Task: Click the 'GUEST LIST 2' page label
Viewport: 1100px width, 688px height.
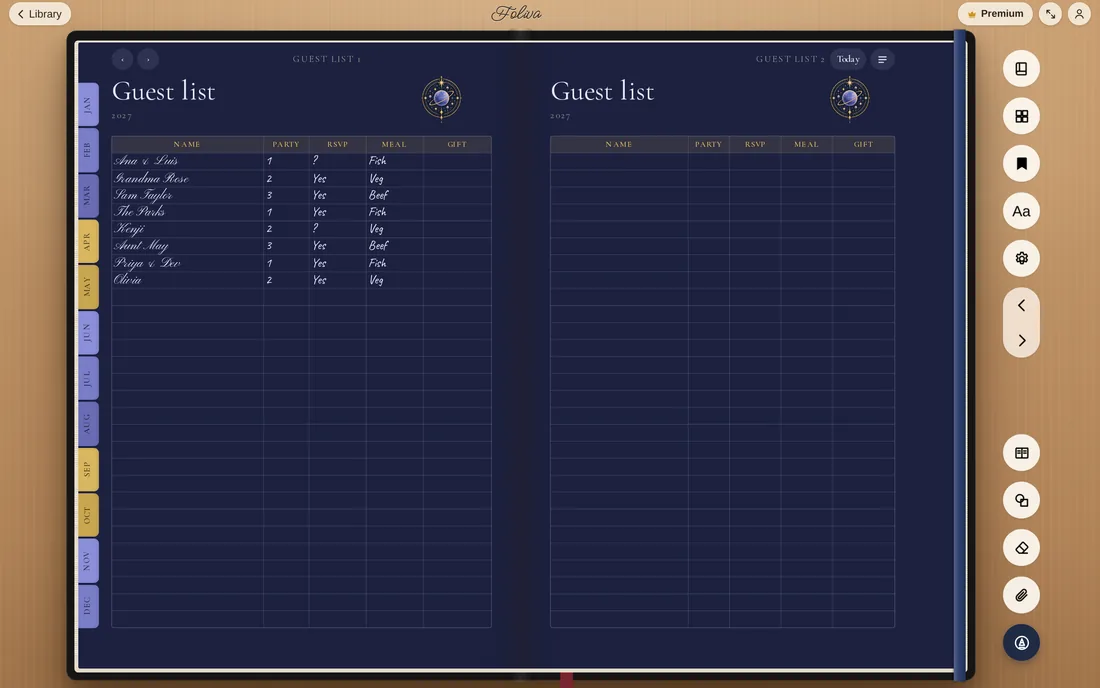Action: tap(790, 60)
